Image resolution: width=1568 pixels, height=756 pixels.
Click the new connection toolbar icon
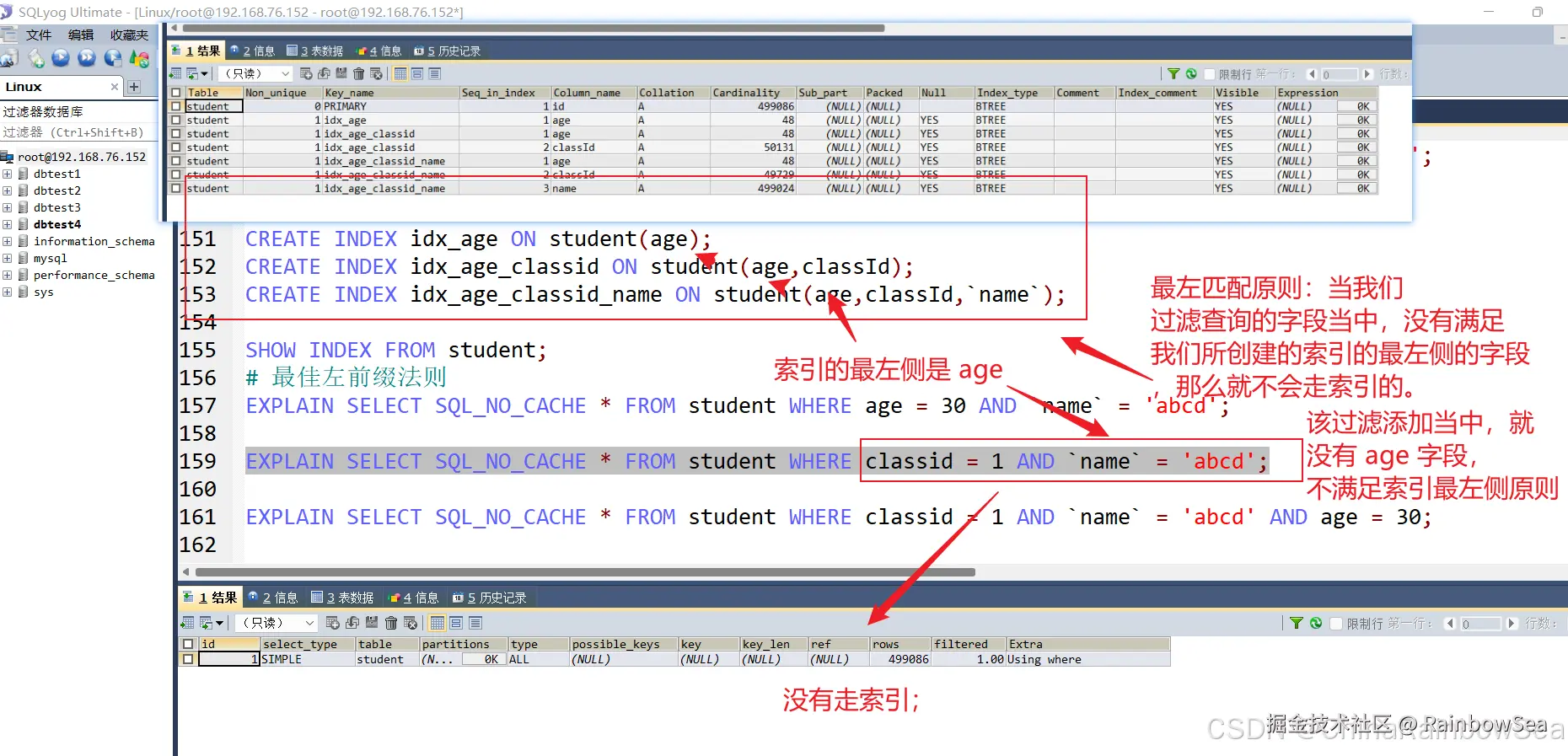(x=8, y=58)
